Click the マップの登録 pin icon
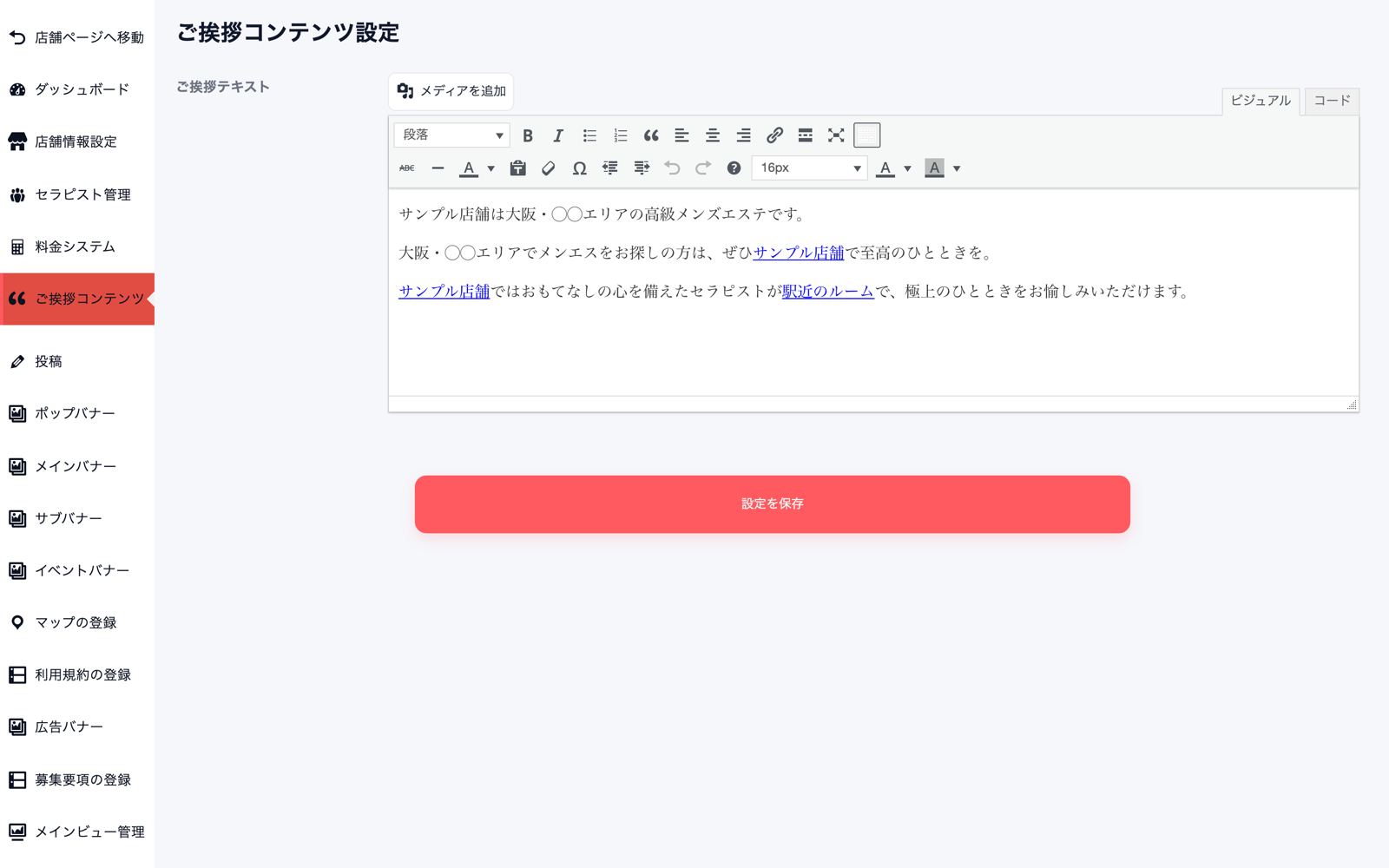The width and height of the screenshot is (1389, 868). (x=17, y=622)
